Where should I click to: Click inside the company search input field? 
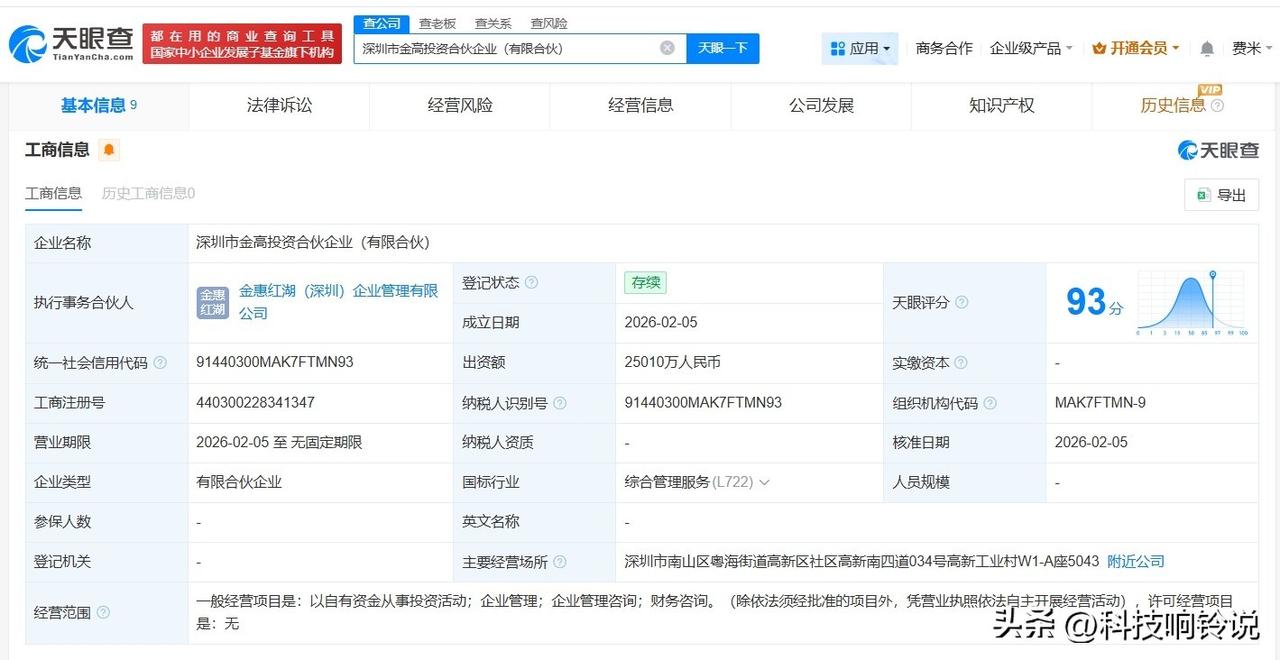[x=500, y=47]
